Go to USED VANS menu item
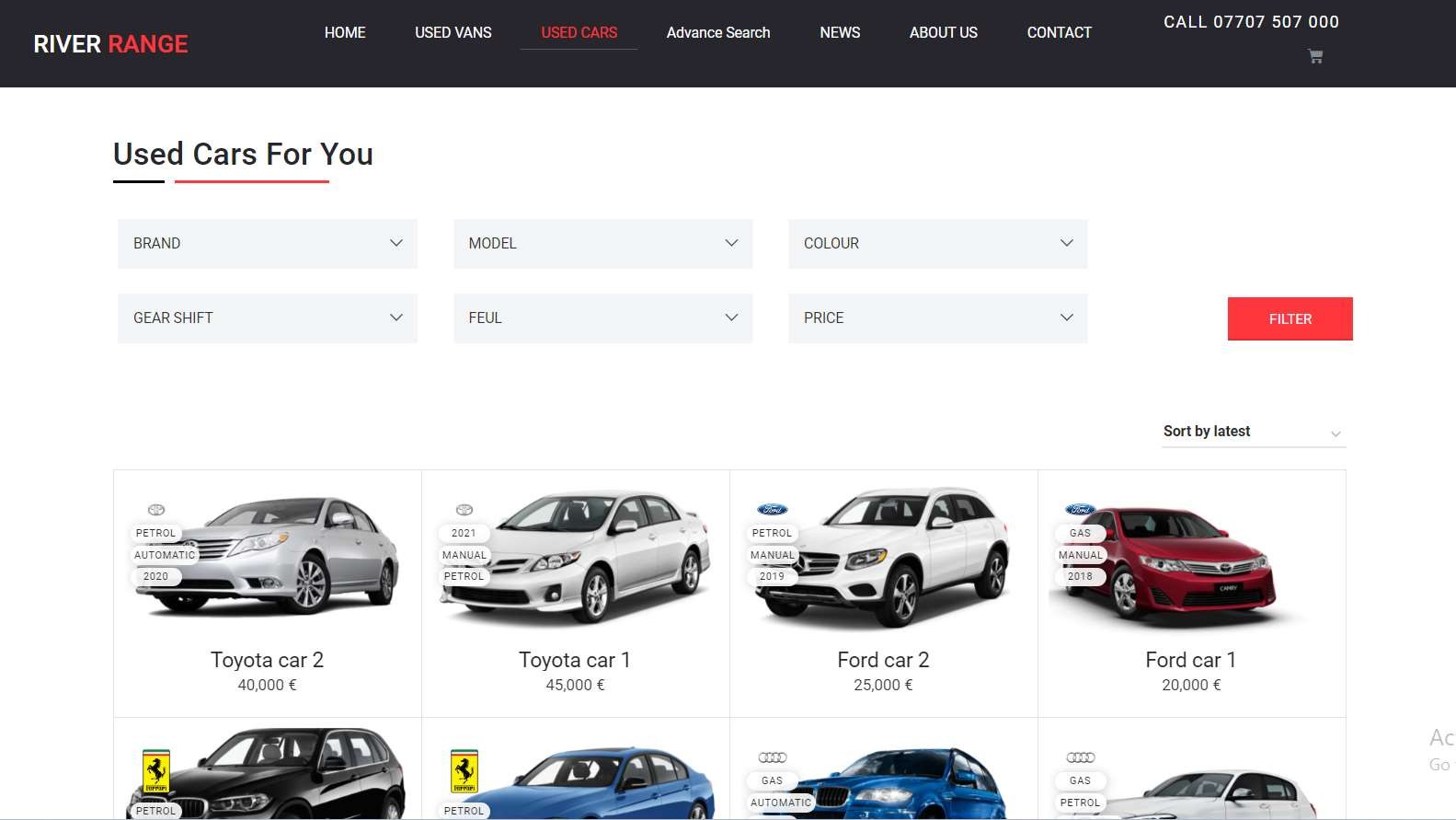1456x820 pixels. pos(453,32)
